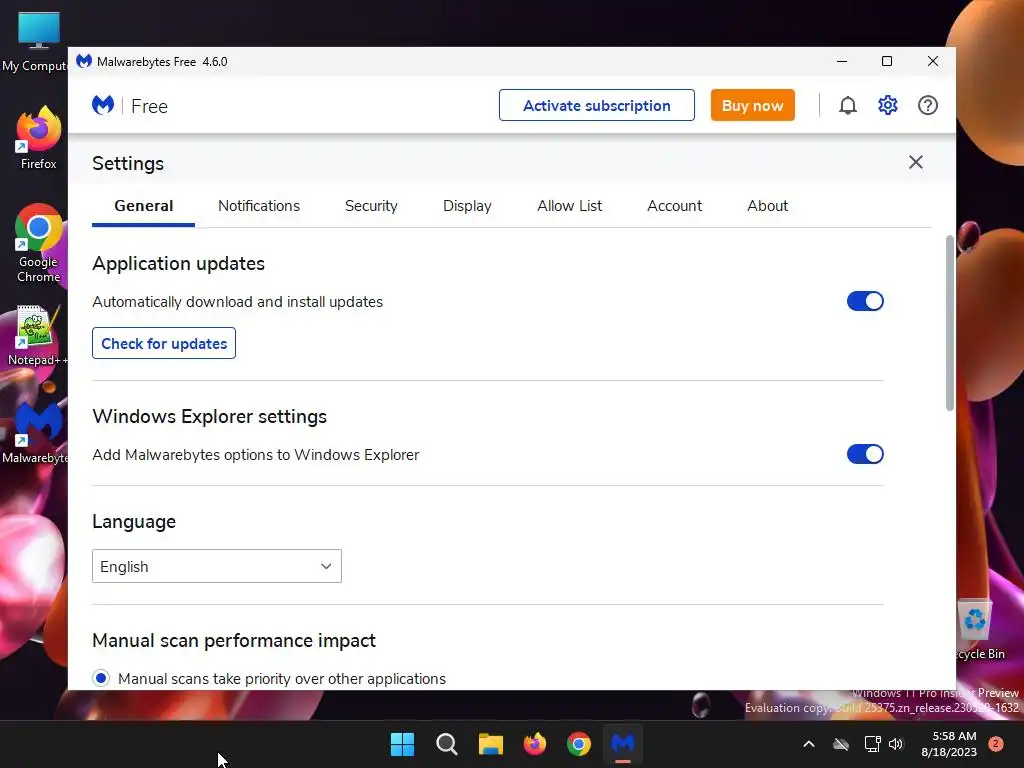The width and height of the screenshot is (1024, 768).
Task: Open the taskbar clock and date
Action: [950, 744]
